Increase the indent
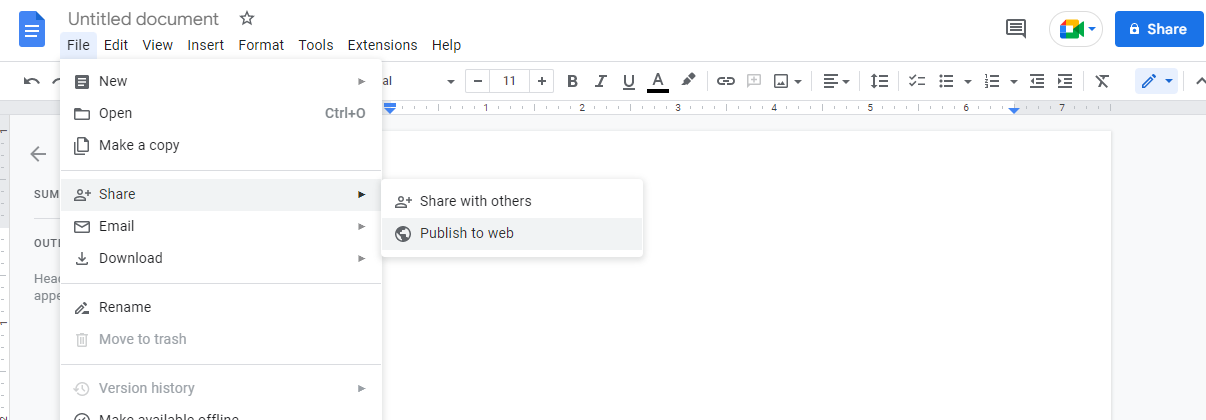The height and width of the screenshot is (420, 1206). click(x=1065, y=81)
